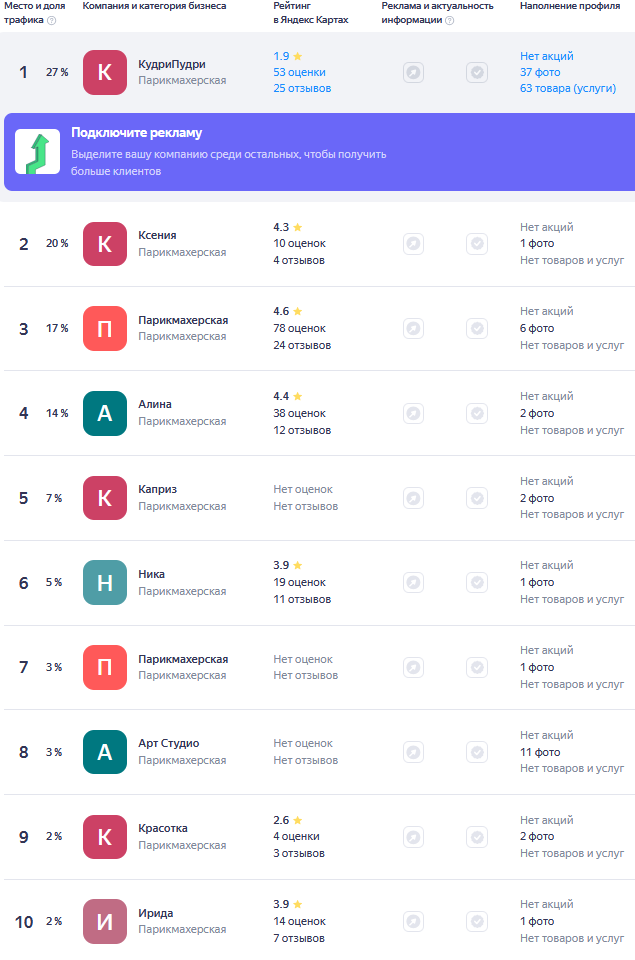Open '63 товара (услуги)' link
Viewport: 635px width, 960px height.
567,88
